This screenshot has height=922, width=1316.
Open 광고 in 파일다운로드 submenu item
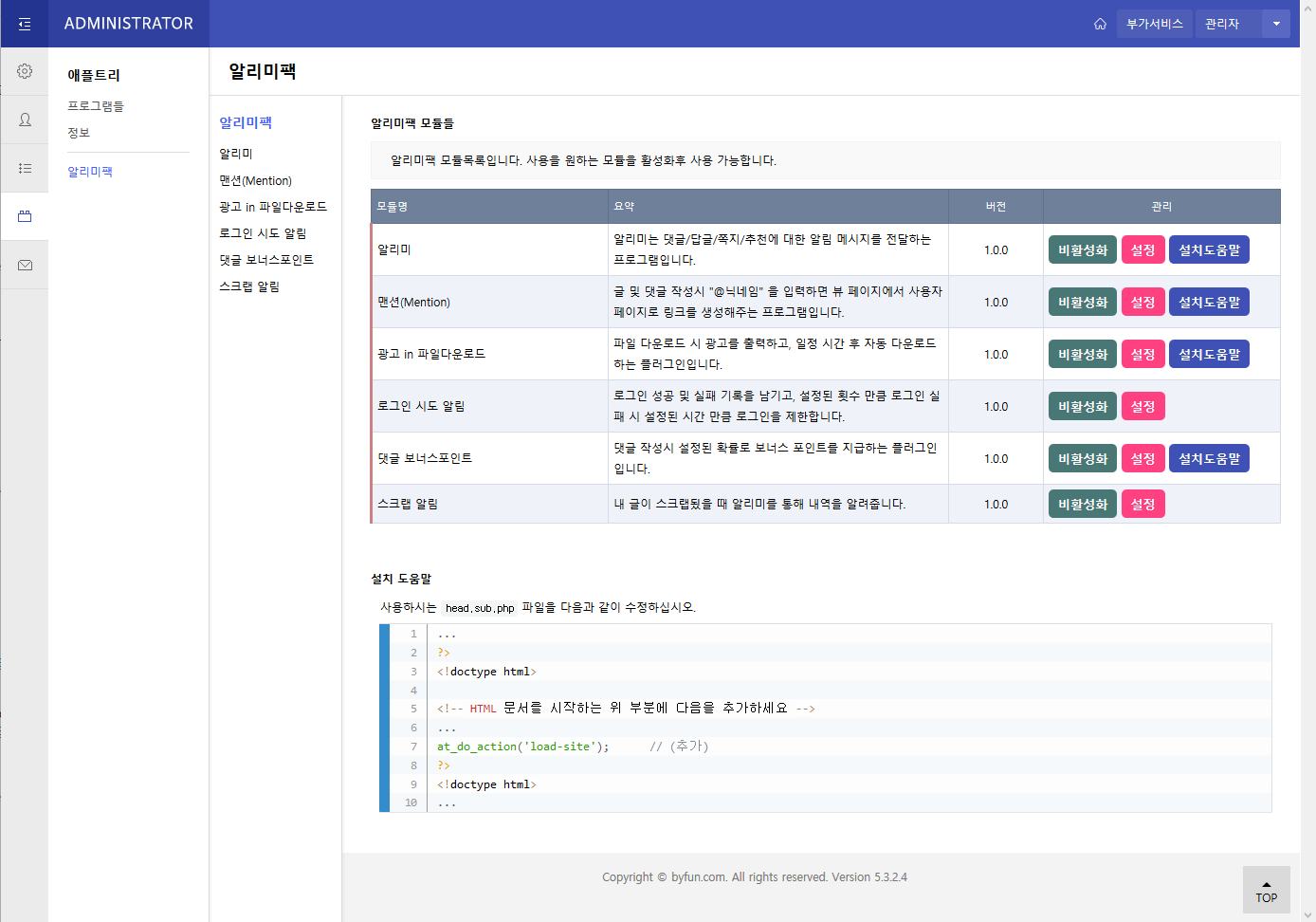pos(273,207)
